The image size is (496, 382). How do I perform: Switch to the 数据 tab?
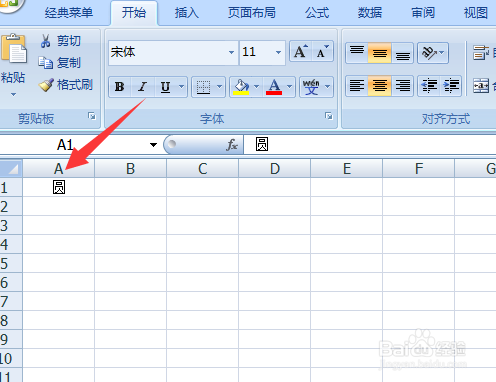tap(370, 13)
